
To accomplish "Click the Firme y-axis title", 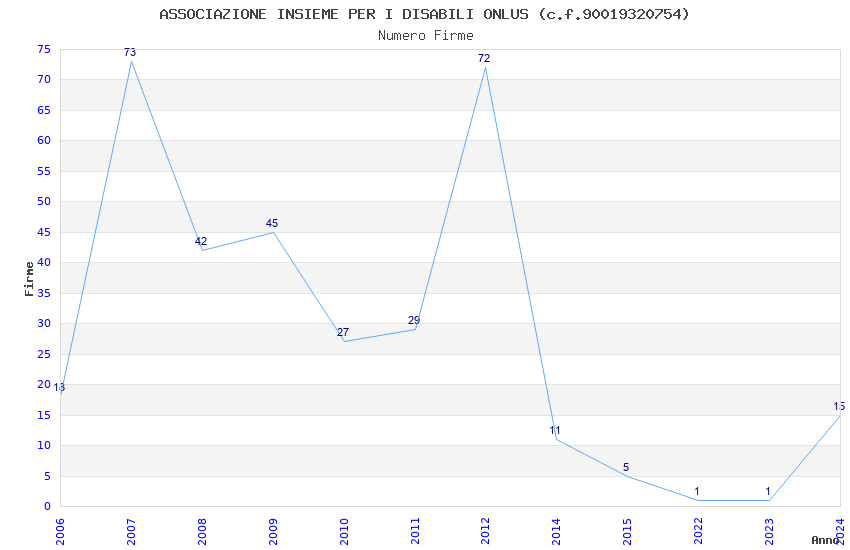I will coord(29,279).
